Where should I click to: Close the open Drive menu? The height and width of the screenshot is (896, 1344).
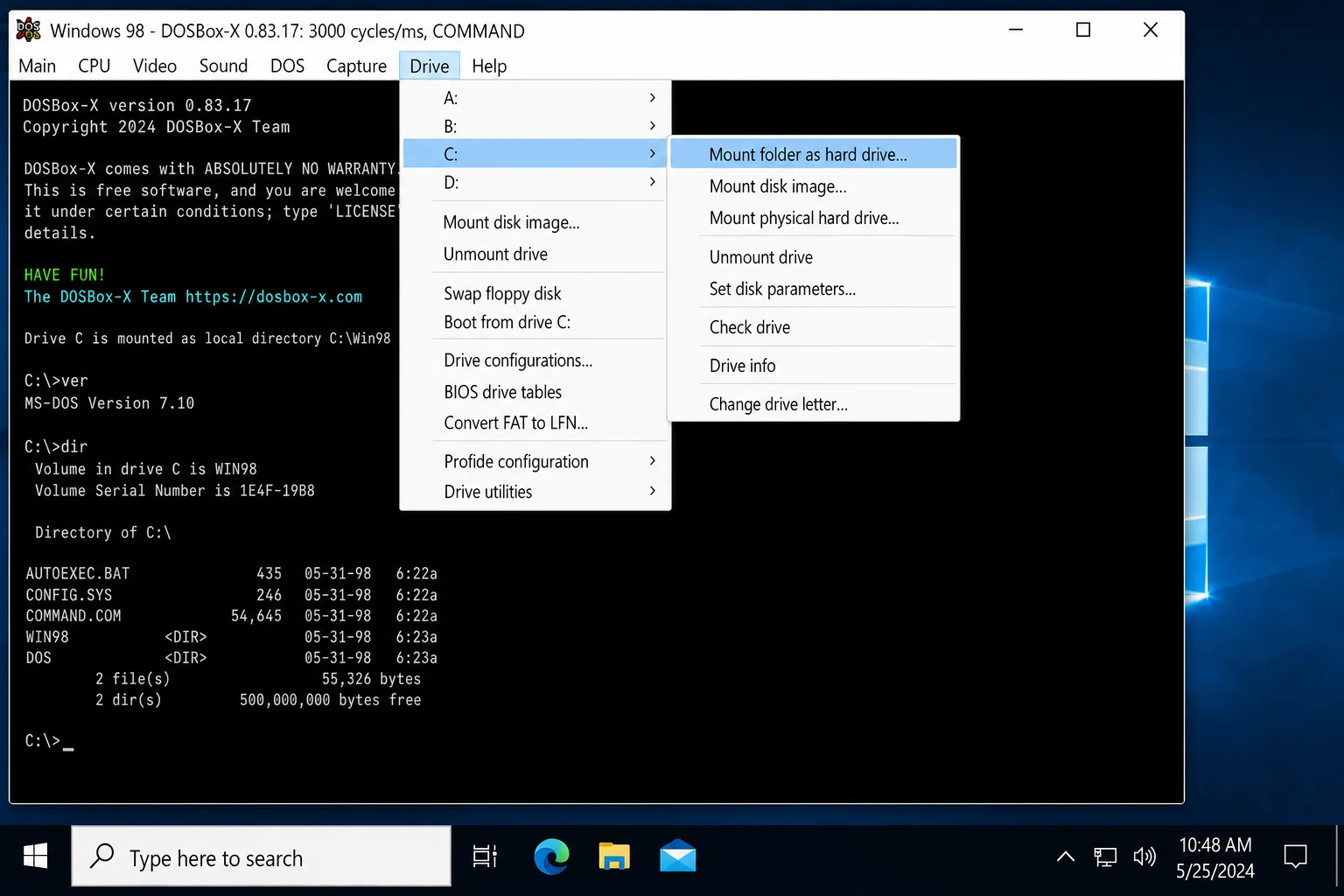(429, 66)
